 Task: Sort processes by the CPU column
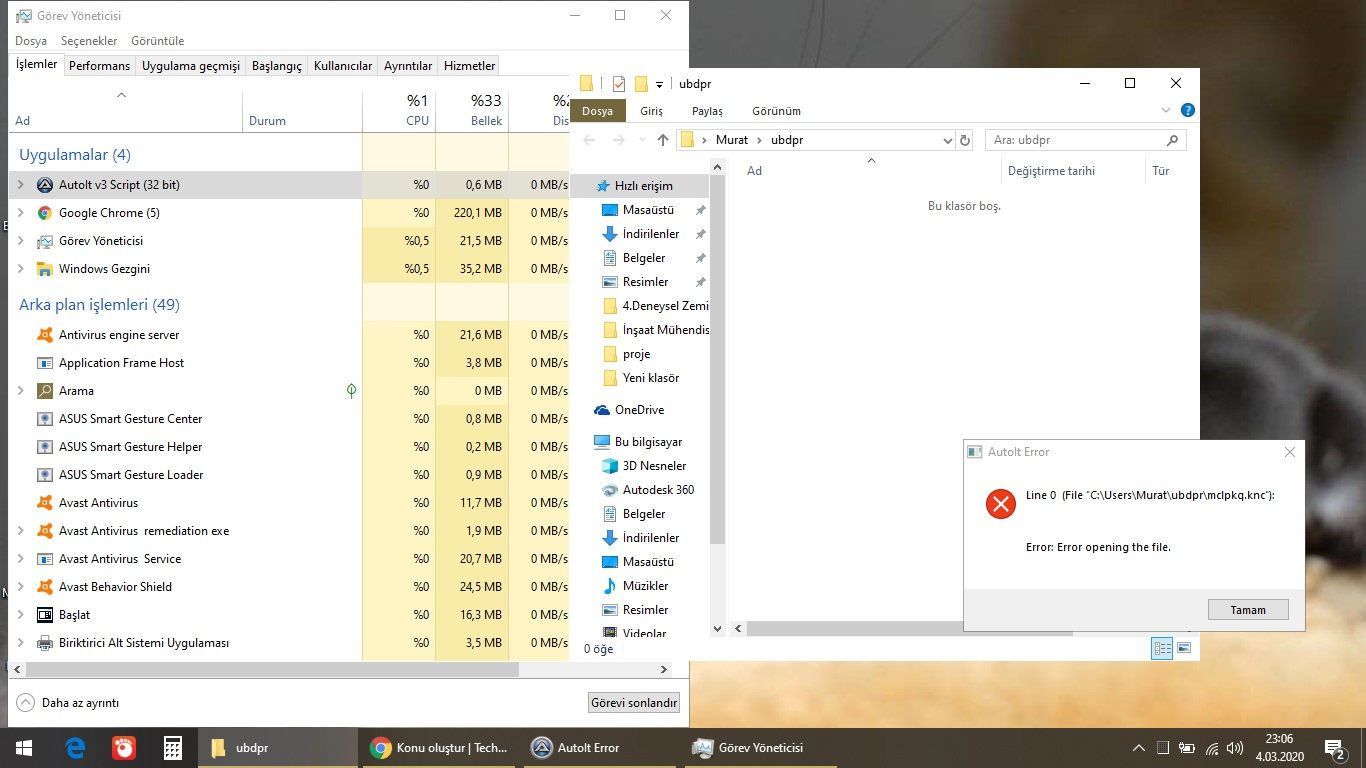click(x=399, y=110)
